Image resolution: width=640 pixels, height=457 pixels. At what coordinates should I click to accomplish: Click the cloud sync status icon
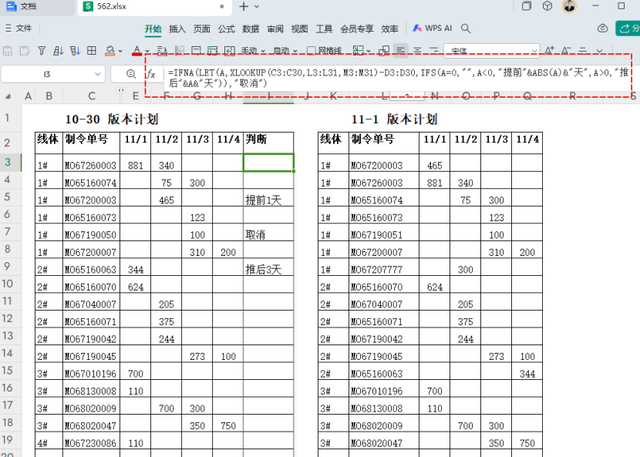click(602, 28)
